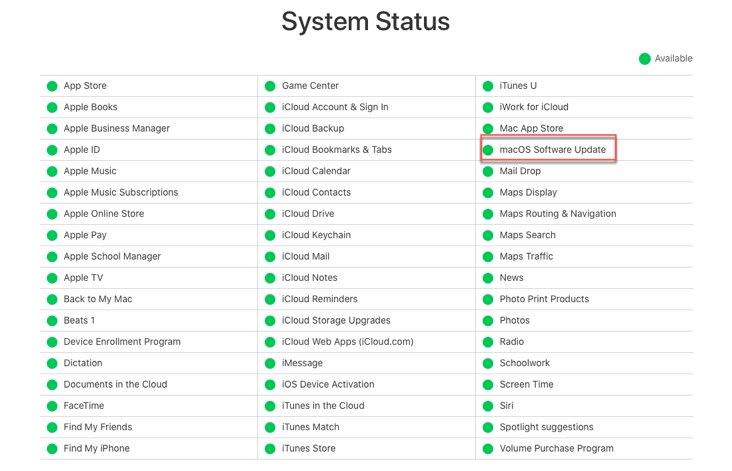Click the green dot next to iCloud Mail

(270, 257)
